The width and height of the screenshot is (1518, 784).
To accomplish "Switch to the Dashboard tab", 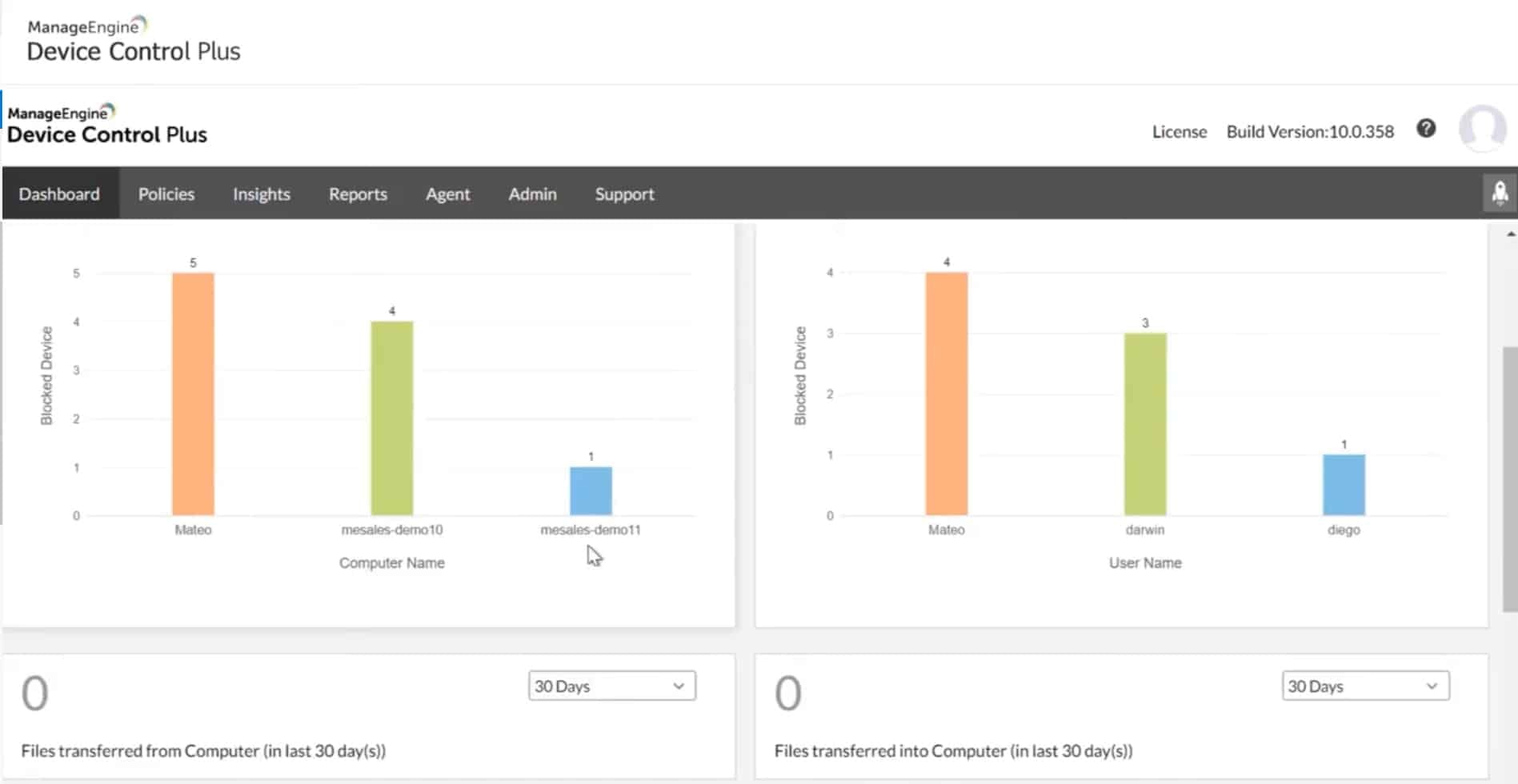I will 59,194.
